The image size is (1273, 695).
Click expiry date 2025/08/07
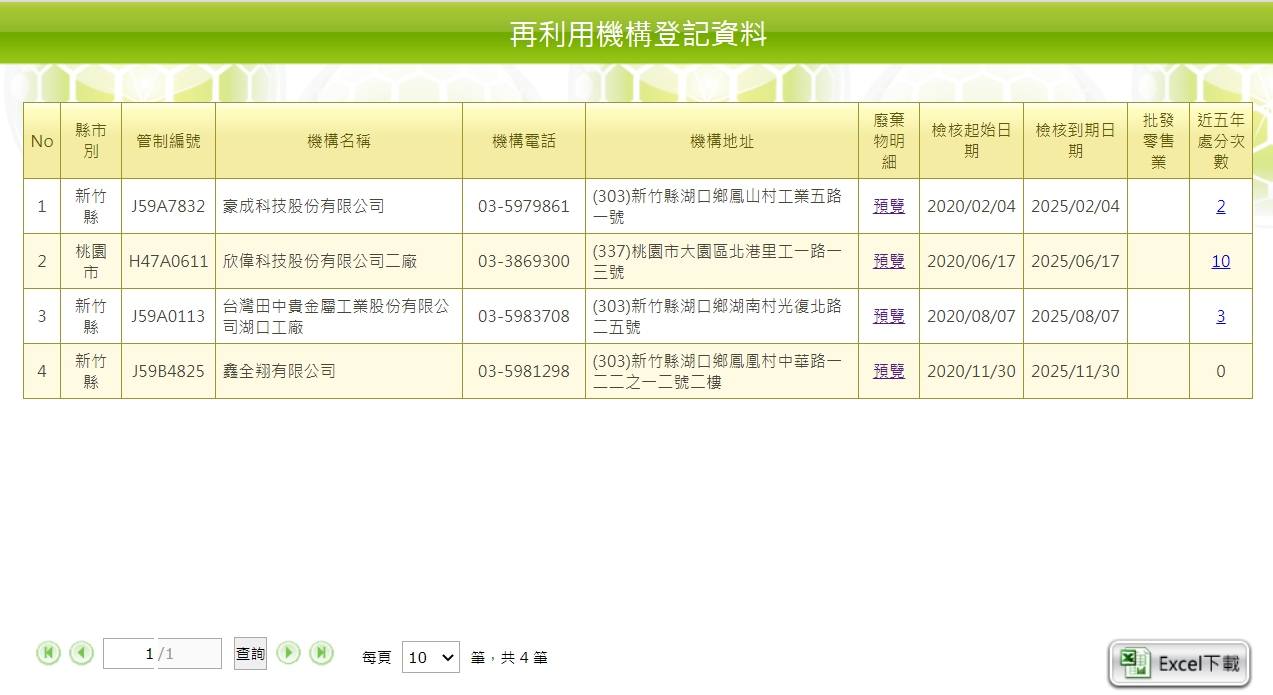[x=1075, y=316]
